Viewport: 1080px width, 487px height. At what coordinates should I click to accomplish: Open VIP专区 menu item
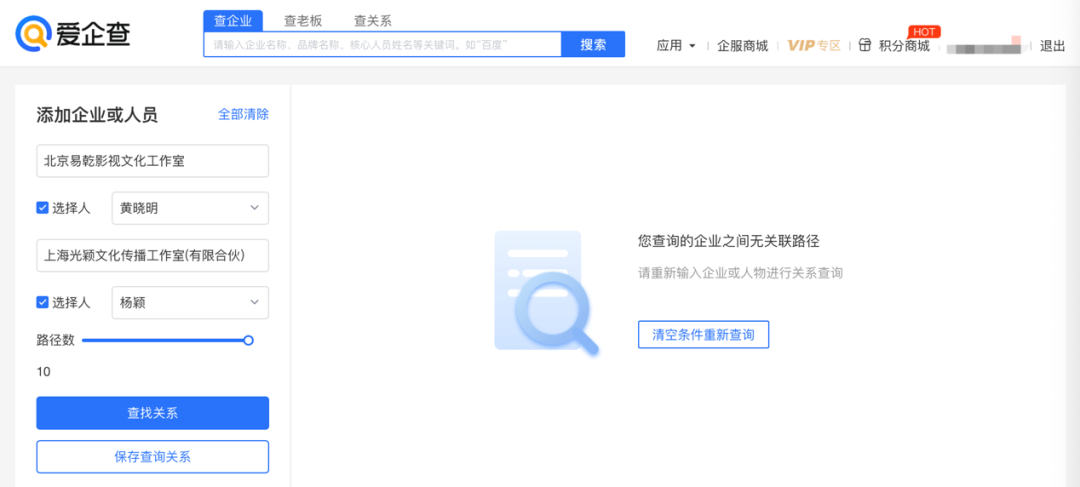point(814,45)
